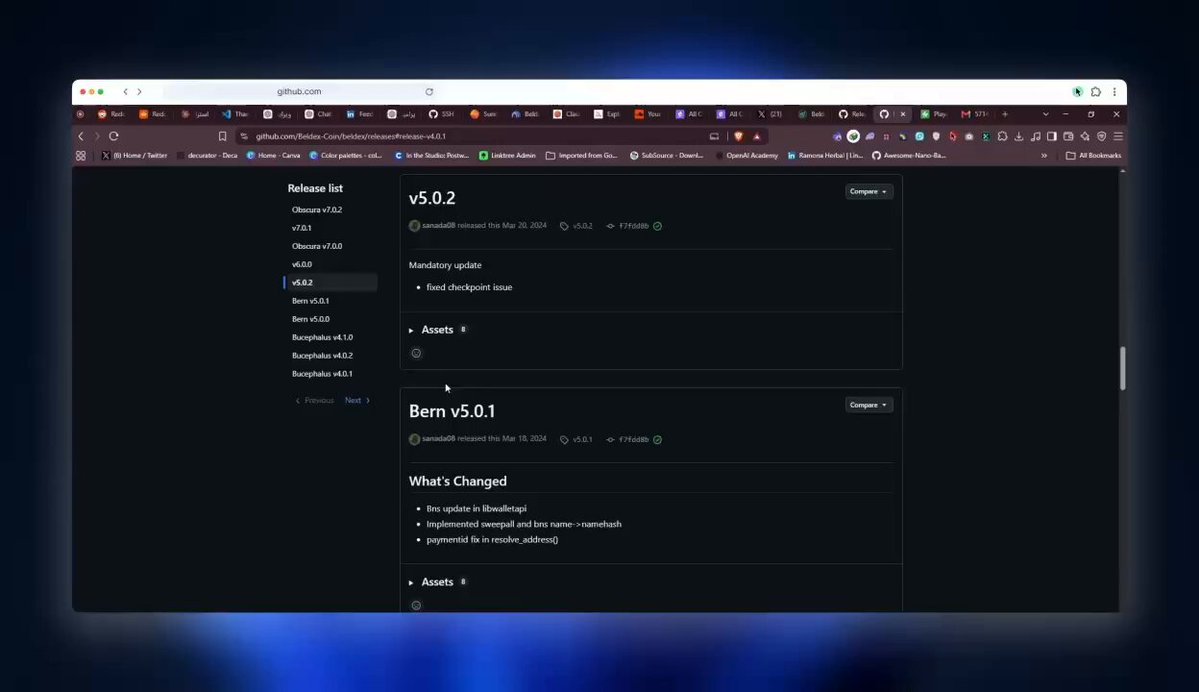Open Brave Rewards triangle icon
The width and height of the screenshot is (1199, 692).
[757, 136]
